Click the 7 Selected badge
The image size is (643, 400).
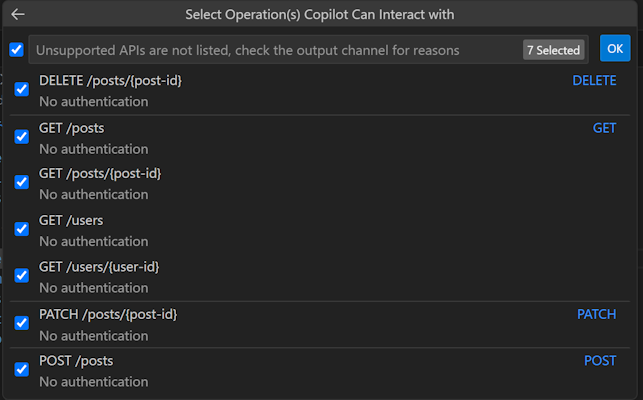pos(553,50)
